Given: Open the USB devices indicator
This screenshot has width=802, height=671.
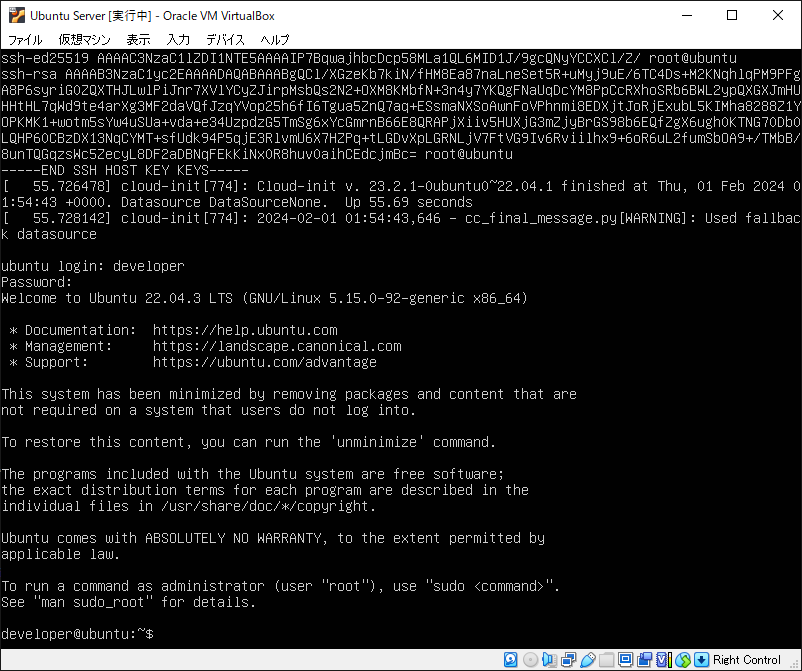Looking at the screenshot, I should (x=587, y=660).
